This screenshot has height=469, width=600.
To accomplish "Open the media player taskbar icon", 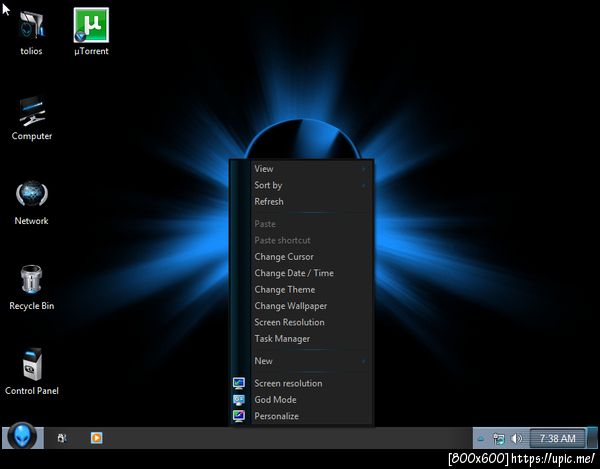I will tap(96, 438).
